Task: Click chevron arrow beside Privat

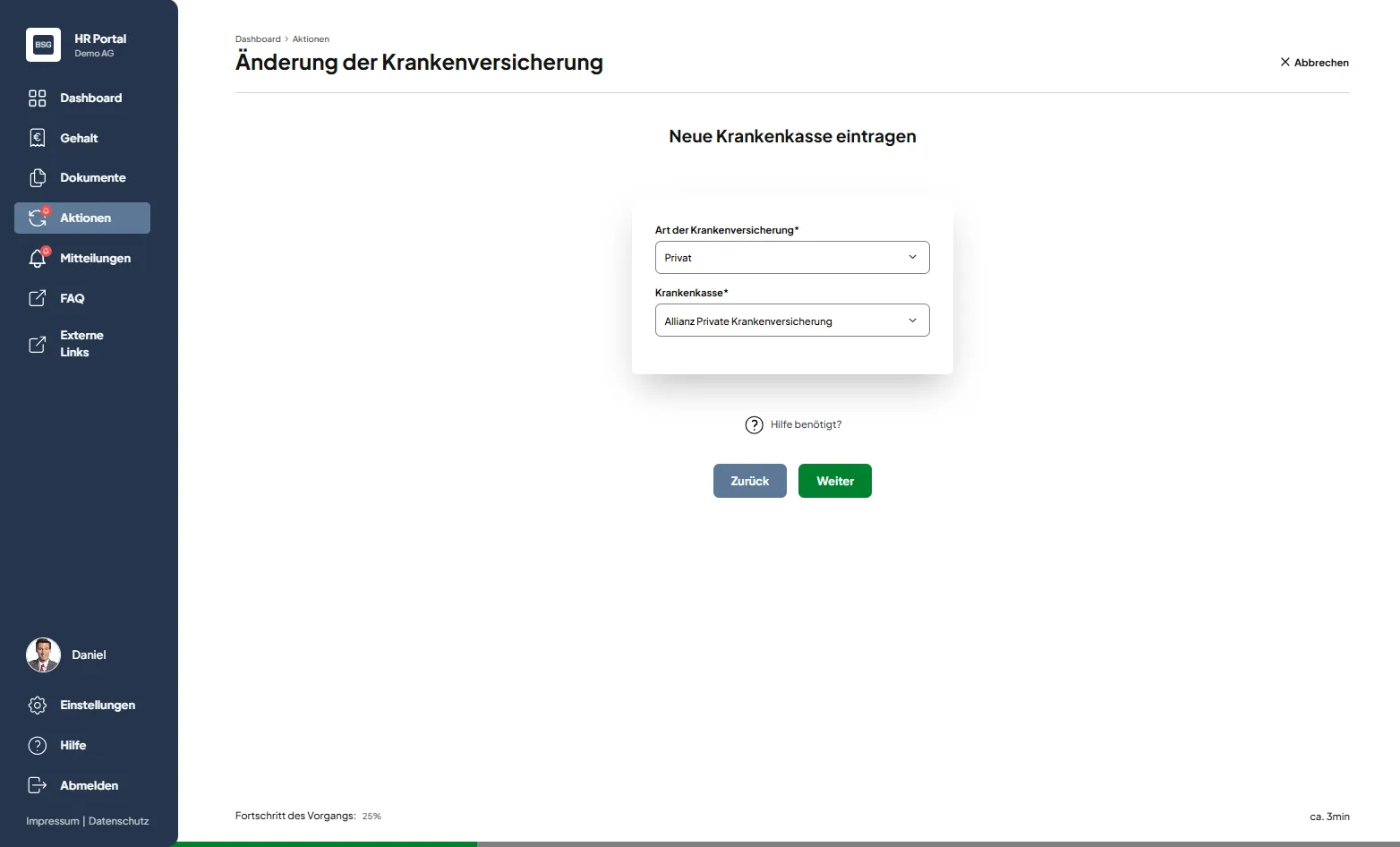Action: pyautogui.click(x=912, y=258)
